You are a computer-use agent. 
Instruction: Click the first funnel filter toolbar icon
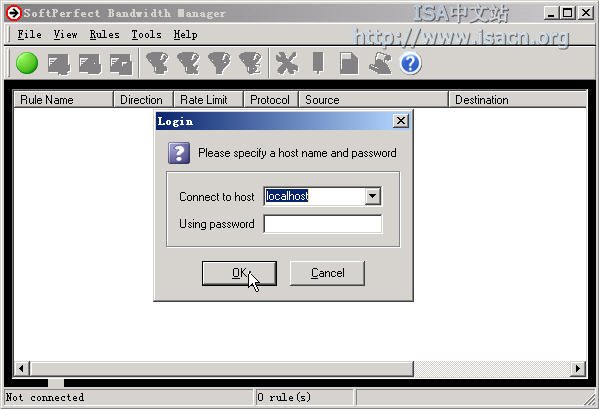[x=157, y=63]
